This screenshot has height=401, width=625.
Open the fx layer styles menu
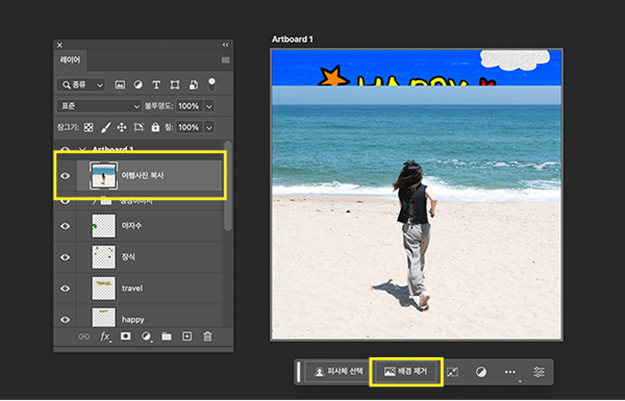105,337
